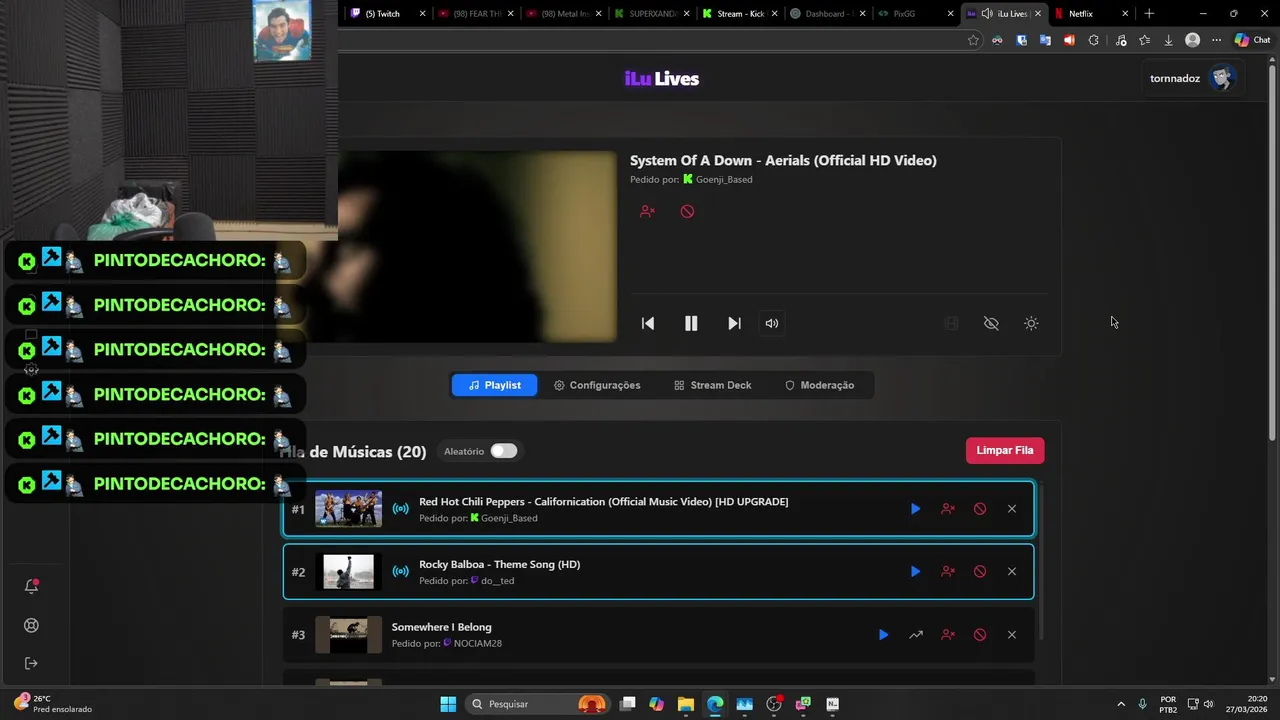This screenshot has width=1280, height=720.
Task: Open the Copilot Chat button
Action: point(1252,40)
